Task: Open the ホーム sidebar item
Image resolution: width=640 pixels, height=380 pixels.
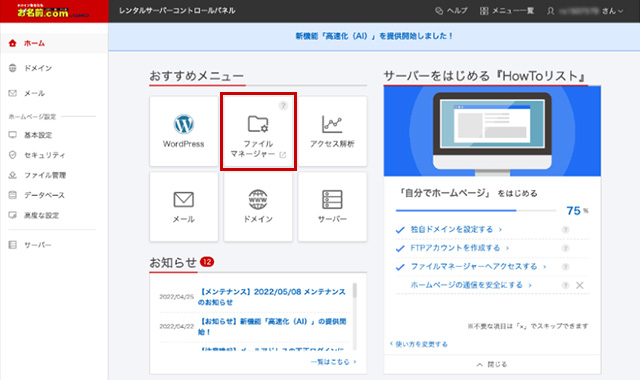Action: pos(54,43)
